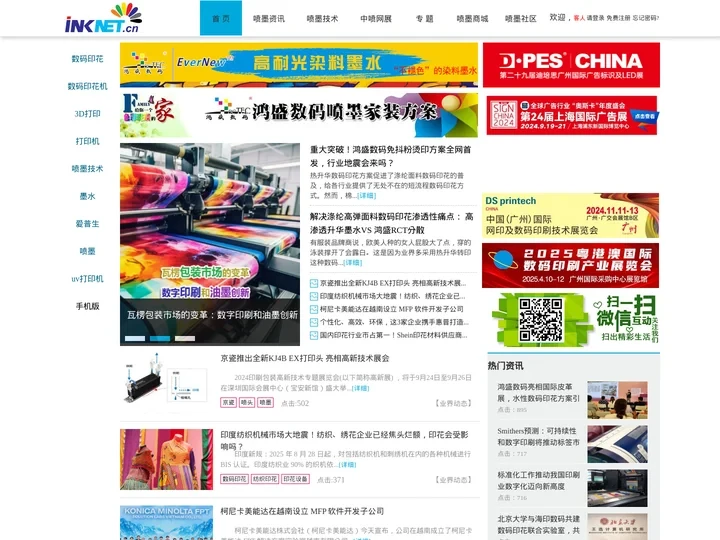Click list icon beside 个性化、高效、环保
This screenshot has width=720, height=540.
(x=314, y=322)
